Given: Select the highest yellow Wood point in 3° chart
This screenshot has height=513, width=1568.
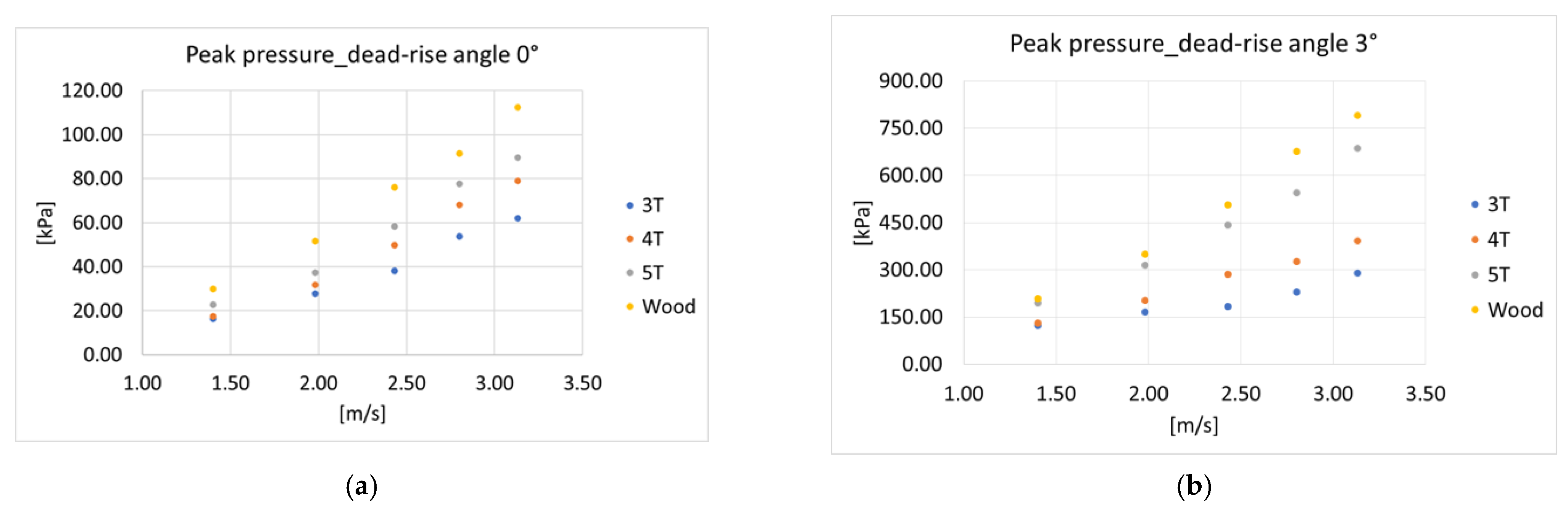Looking at the screenshot, I should coord(1357,116).
